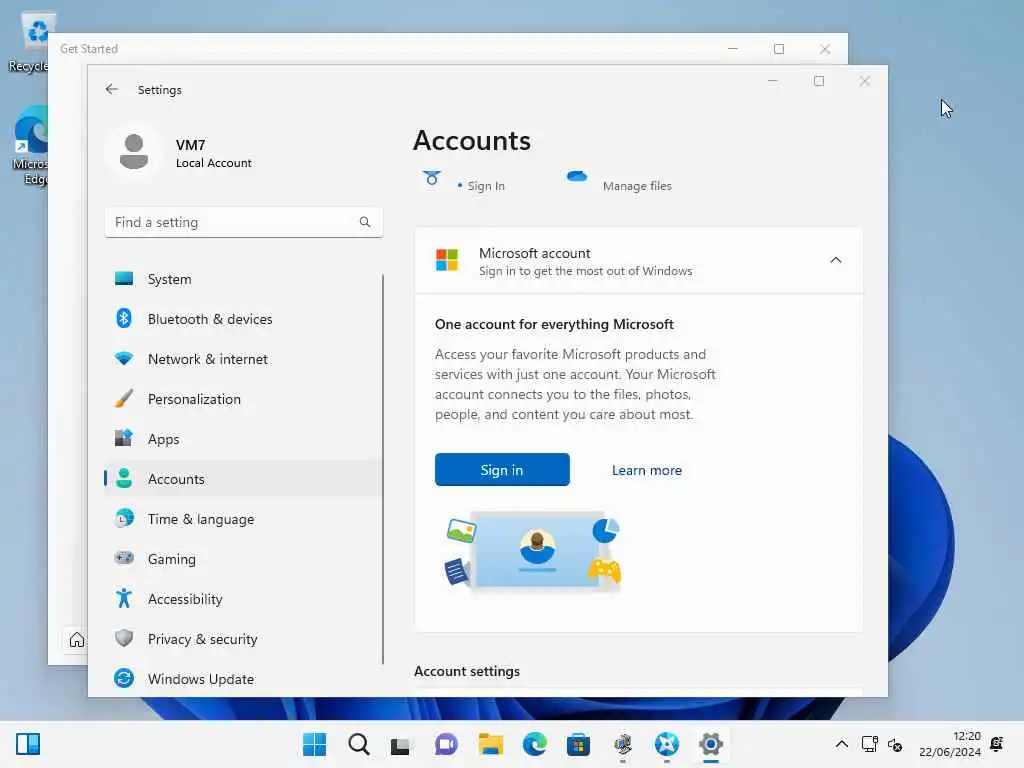This screenshot has height=768, width=1024.
Task: Open Privacy & security settings
Action: [x=243, y=639]
